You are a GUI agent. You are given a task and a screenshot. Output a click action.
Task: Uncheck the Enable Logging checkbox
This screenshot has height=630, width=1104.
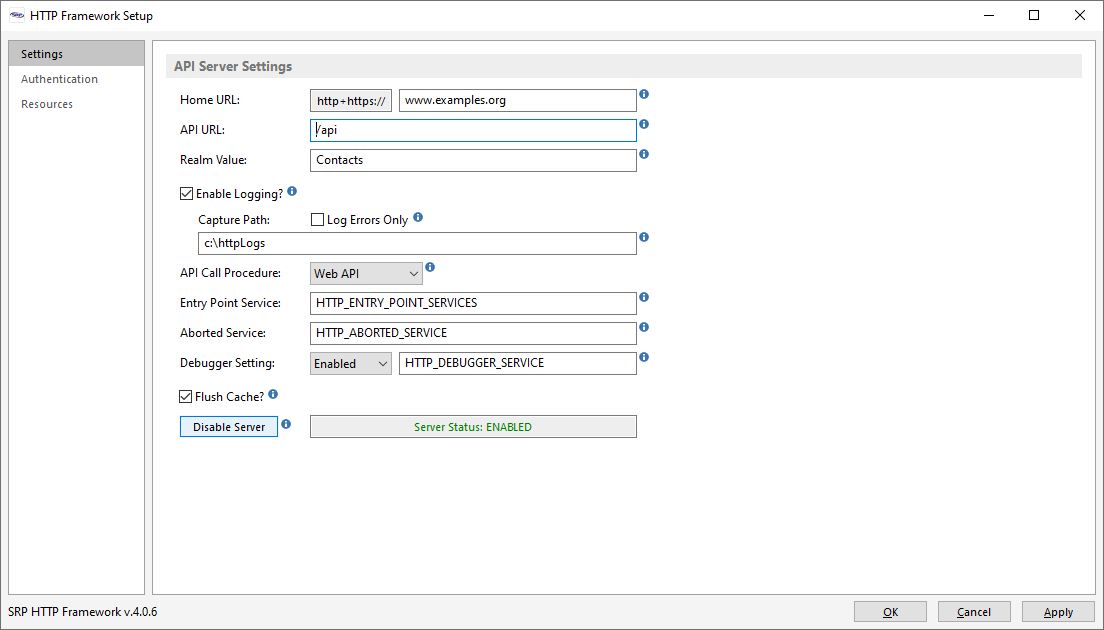pos(186,194)
